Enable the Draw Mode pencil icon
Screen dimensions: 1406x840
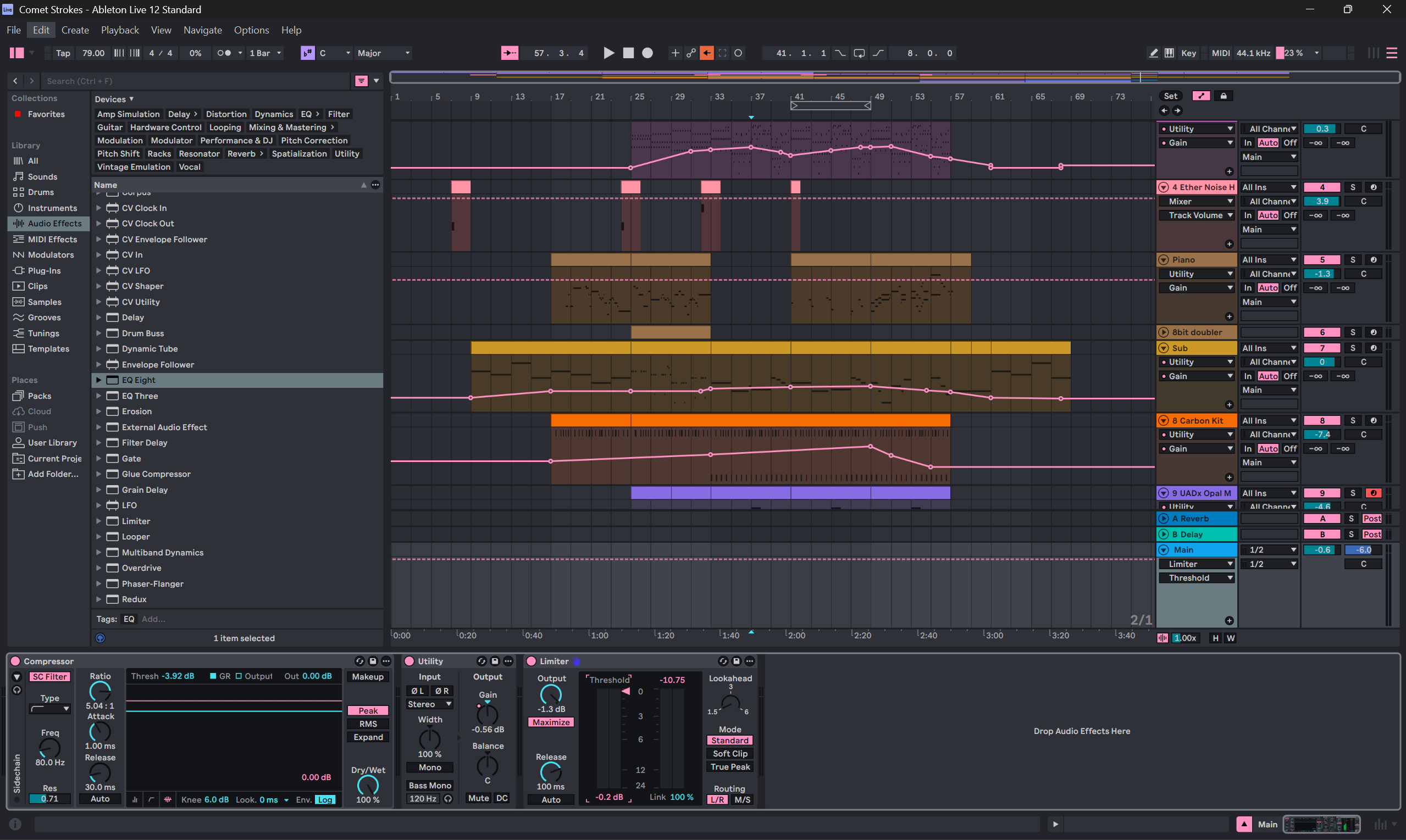tap(1154, 53)
